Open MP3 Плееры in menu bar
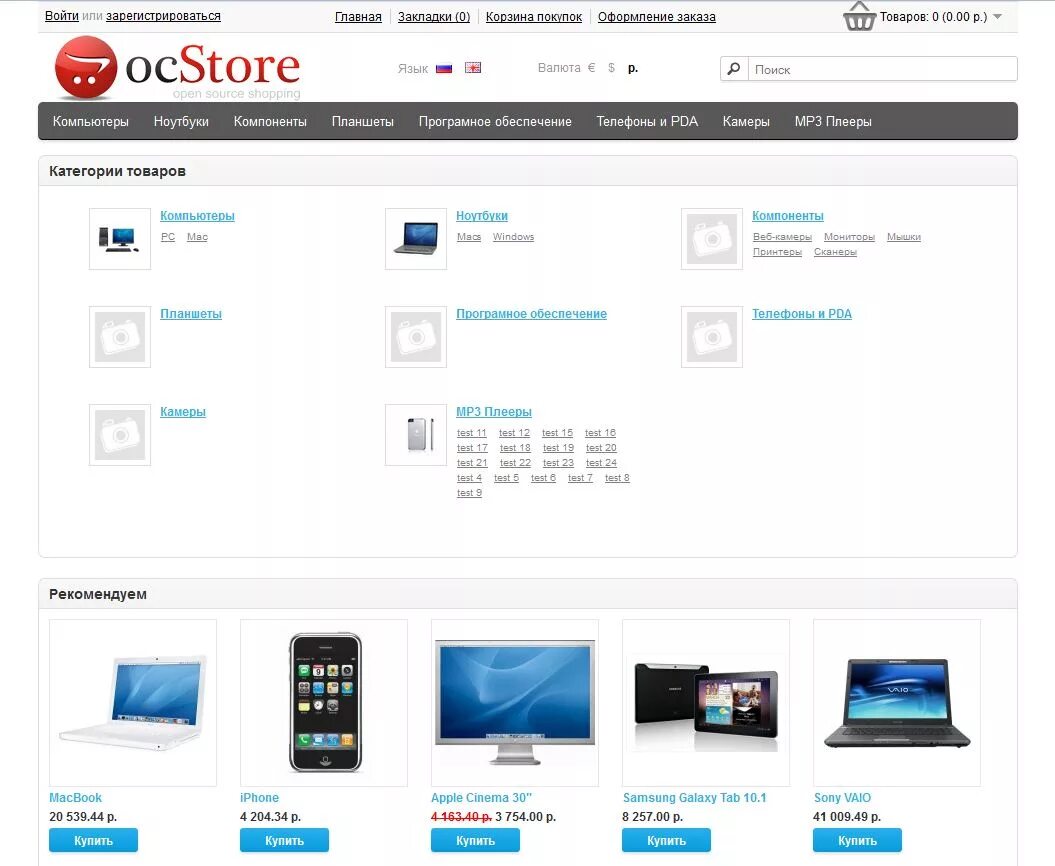The height and width of the screenshot is (866, 1055). [x=833, y=122]
